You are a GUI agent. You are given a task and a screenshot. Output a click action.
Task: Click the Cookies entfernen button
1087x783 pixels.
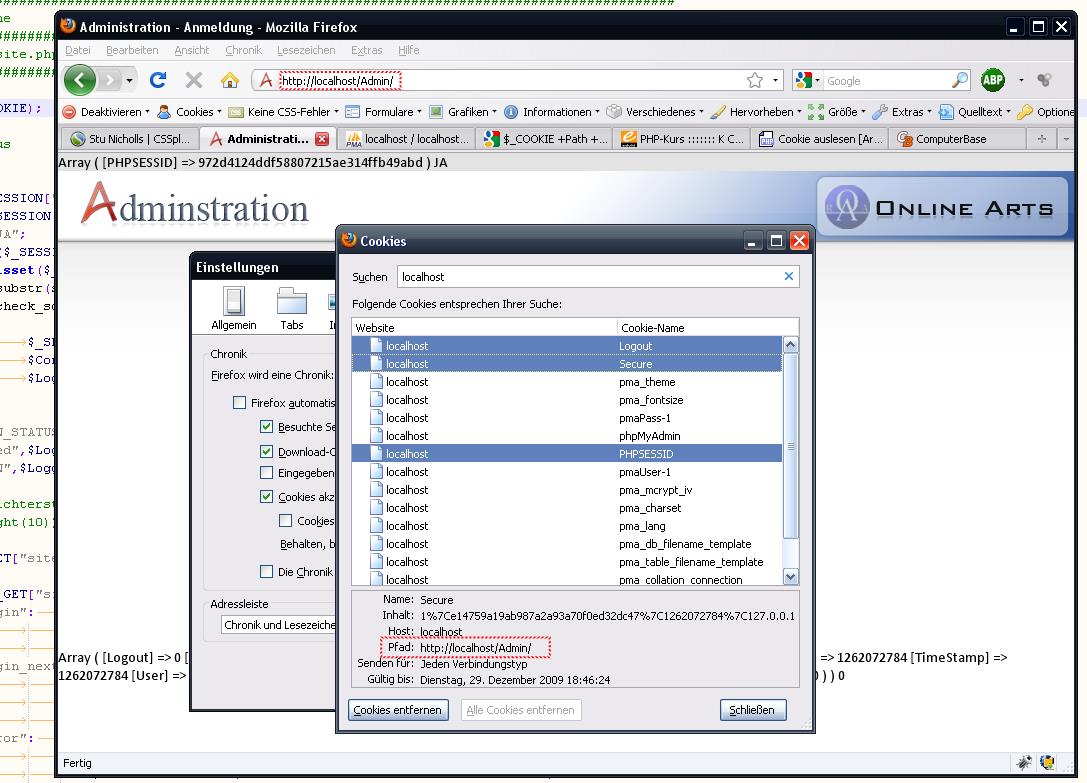tap(398, 709)
